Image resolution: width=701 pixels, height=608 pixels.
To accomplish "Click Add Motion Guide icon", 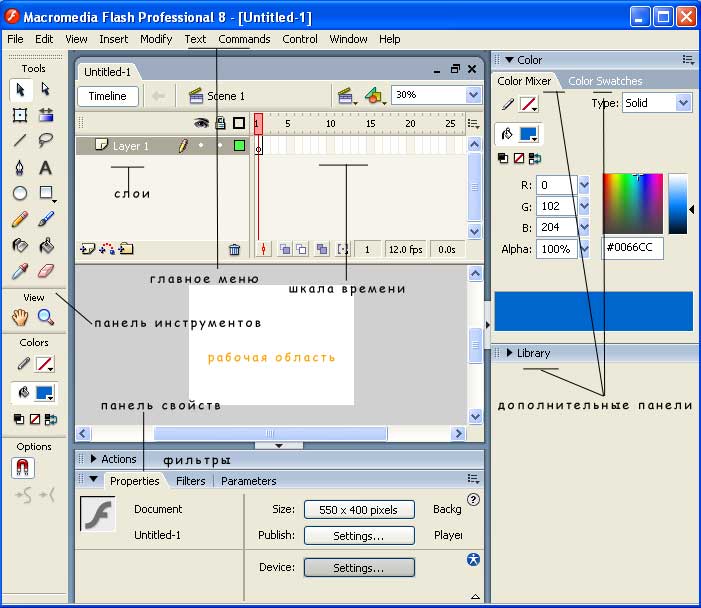I will [107, 249].
